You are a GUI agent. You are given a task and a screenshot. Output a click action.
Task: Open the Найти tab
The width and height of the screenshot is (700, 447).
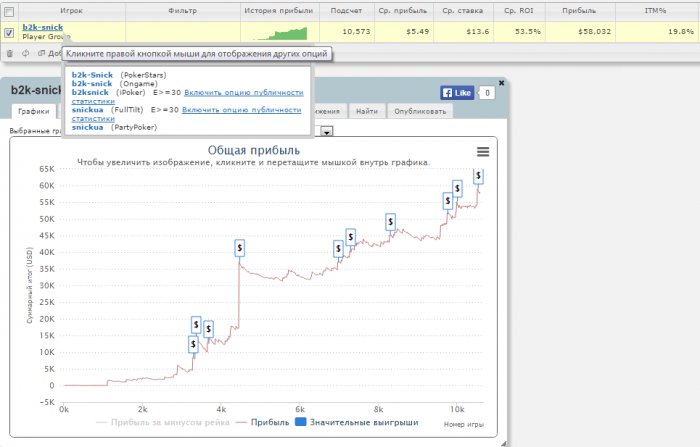(367, 111)
